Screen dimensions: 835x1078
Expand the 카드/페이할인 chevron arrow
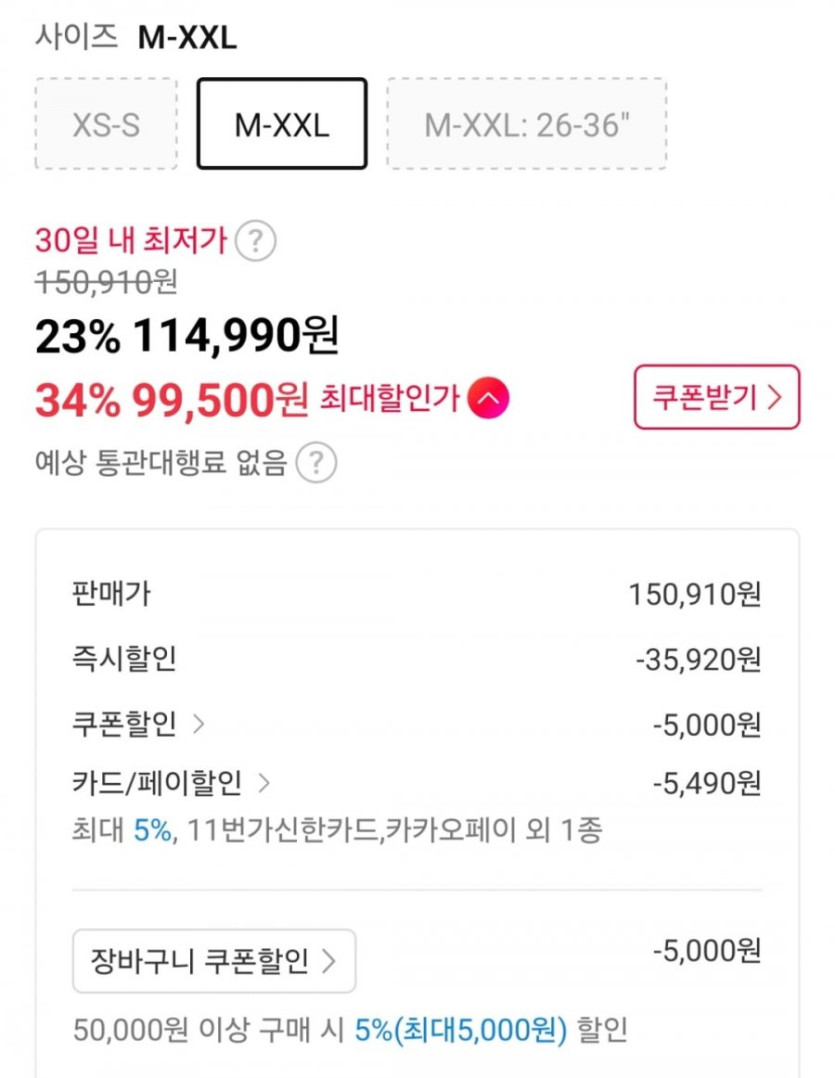[x=264, y=783]
